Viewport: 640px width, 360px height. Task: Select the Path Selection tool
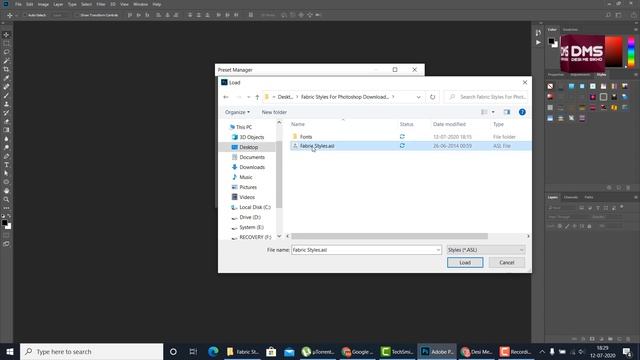click(6, 173)
